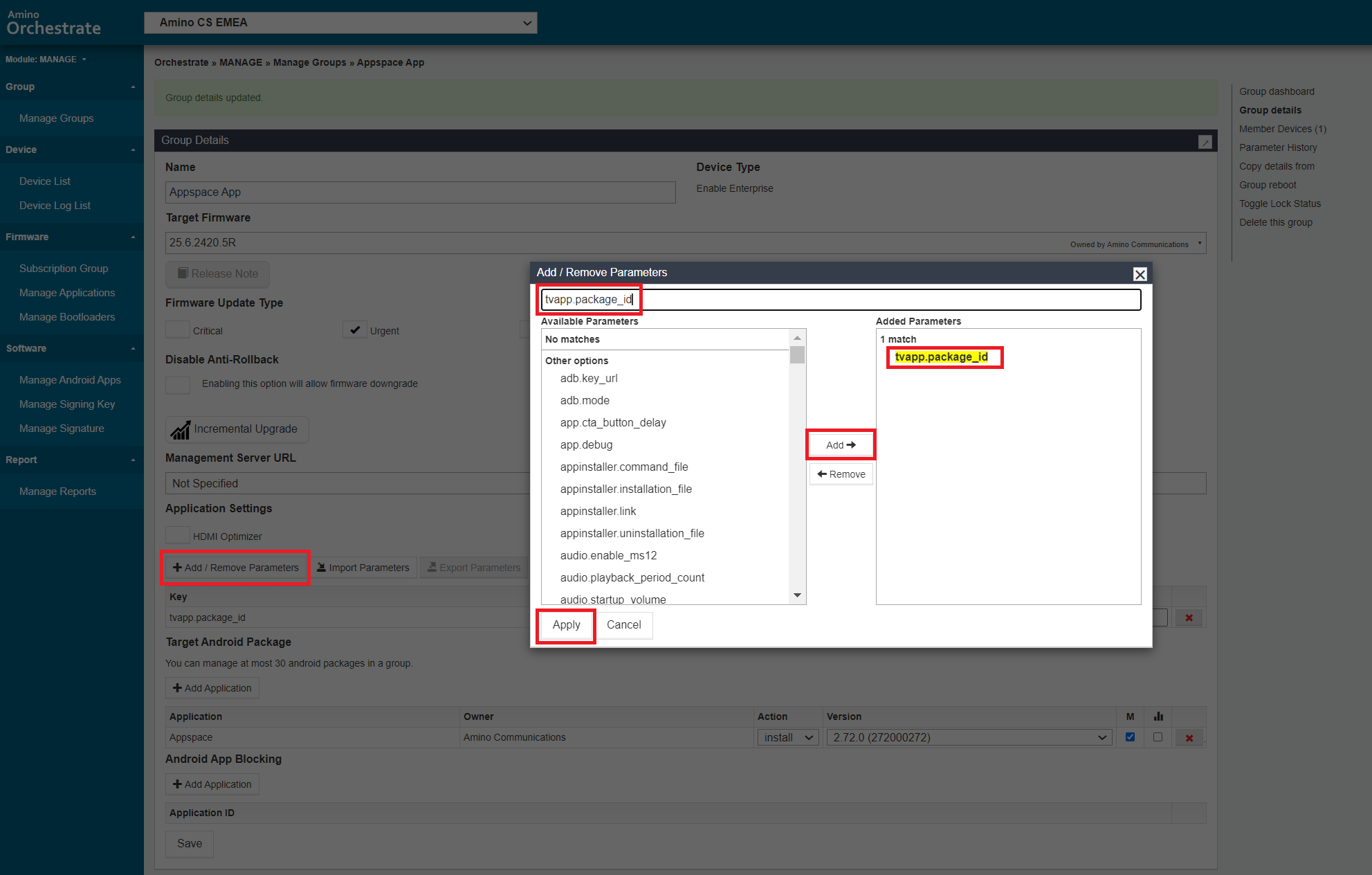Click the Available Parameters scrollbar thumb
The width and height of the screenshot is (1372, 875).
pos(797,354)
